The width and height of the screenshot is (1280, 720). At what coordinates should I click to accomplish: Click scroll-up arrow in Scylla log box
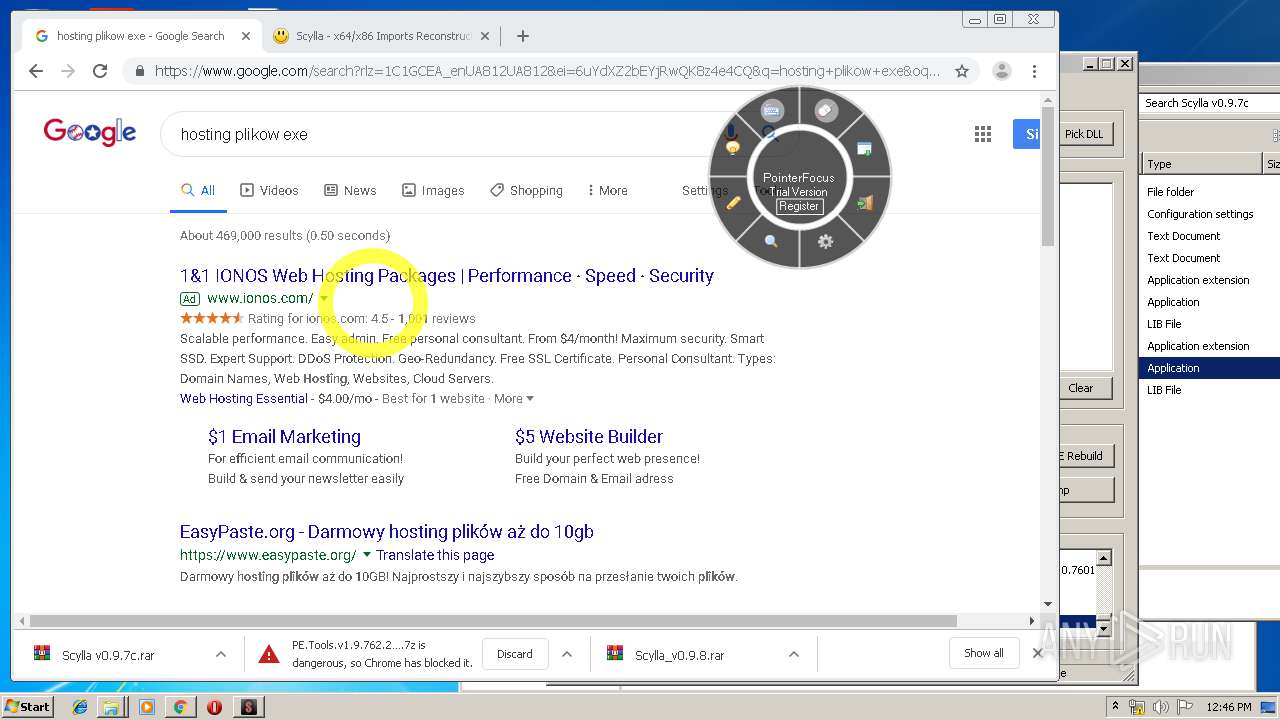pyautogui.click(x=1104, y=558)
